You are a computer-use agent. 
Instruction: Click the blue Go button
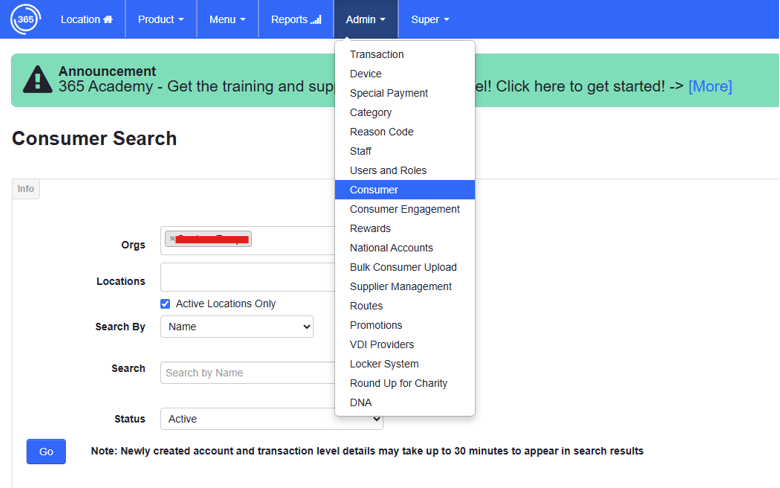point(46,452)
